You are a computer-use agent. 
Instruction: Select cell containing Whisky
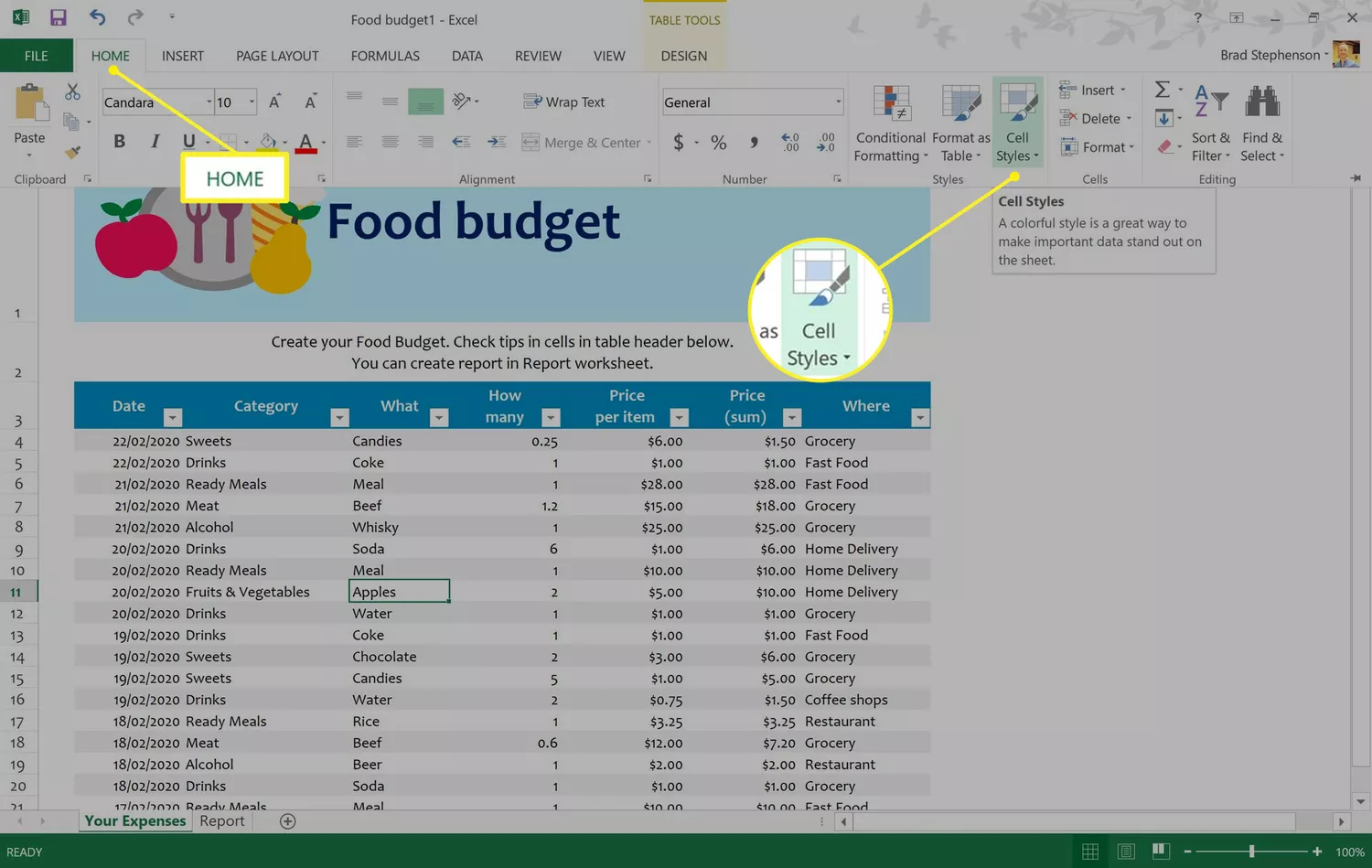(x=399, y=527)
